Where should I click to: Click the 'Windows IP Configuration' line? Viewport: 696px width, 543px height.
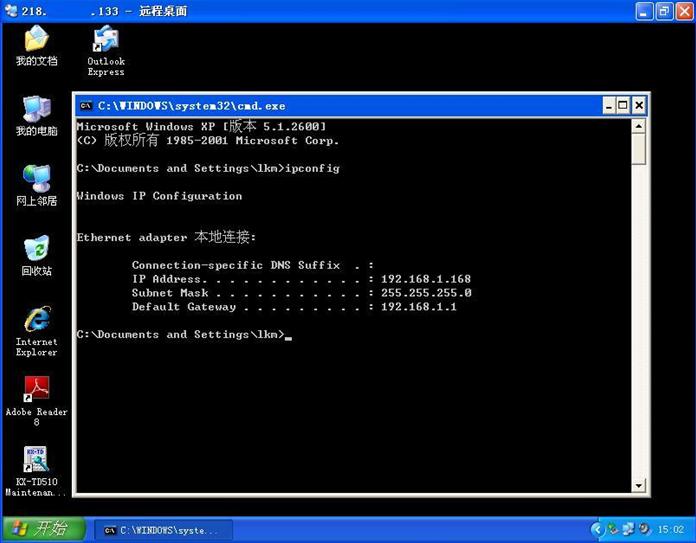click(159, 196)
